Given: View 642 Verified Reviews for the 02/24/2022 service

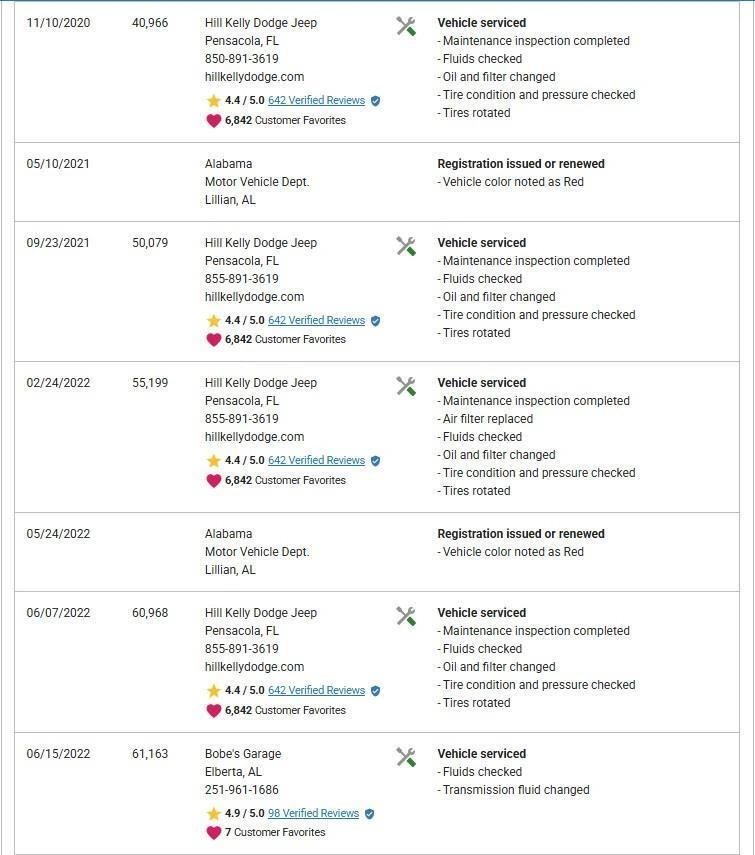Looking at the screenshot, I should (316, 461).
